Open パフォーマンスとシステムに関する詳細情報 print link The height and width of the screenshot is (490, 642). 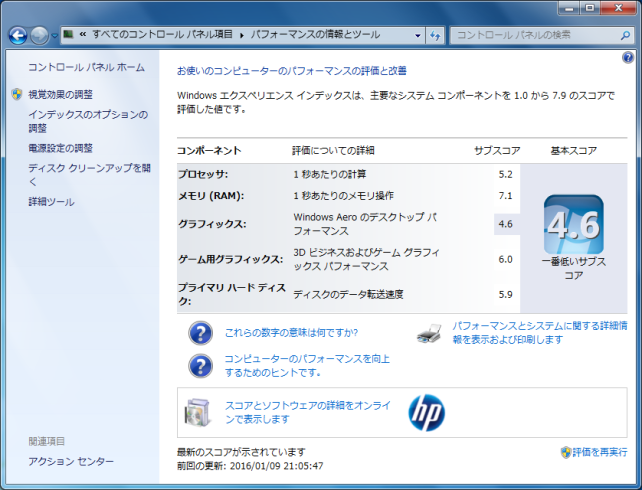(x=540, y=332)
